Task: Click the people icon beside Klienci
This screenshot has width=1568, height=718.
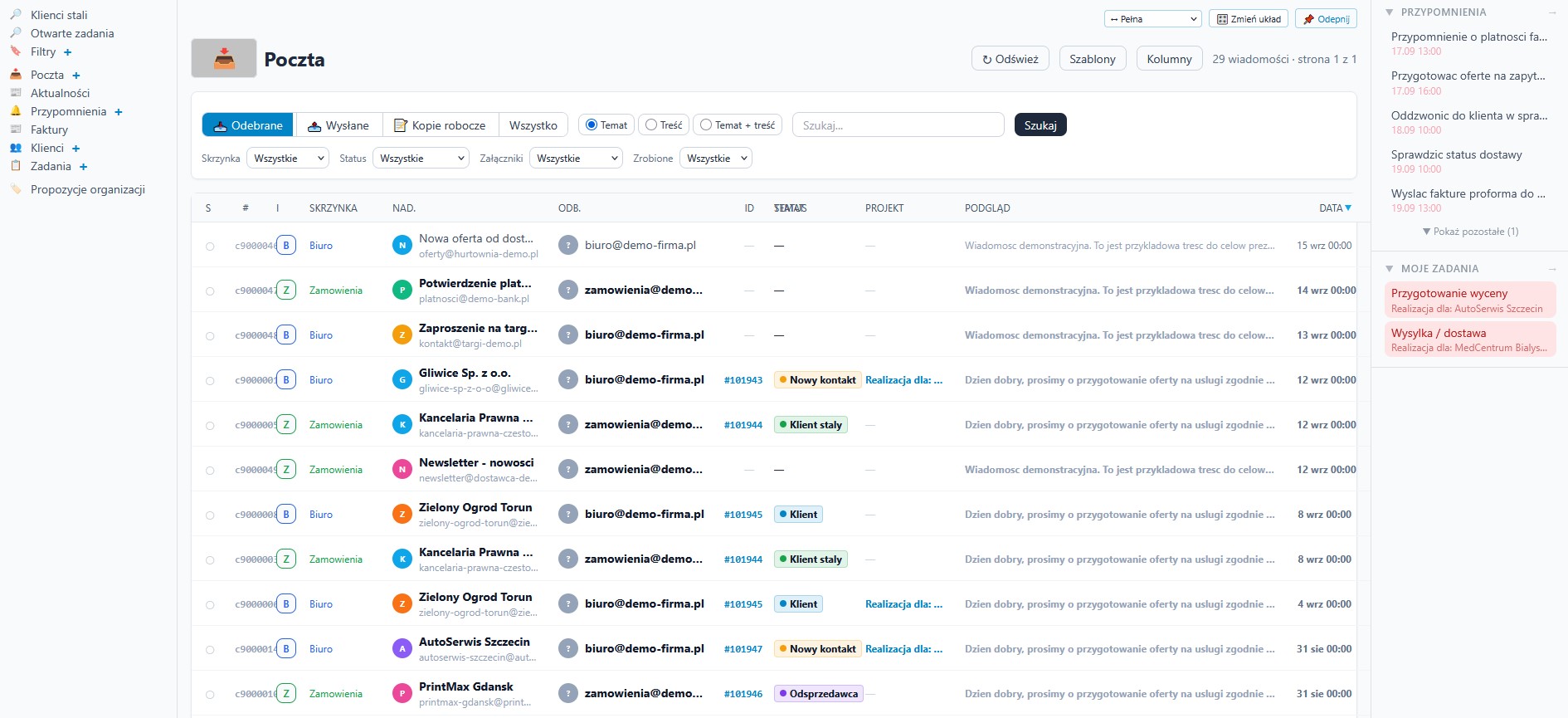Action: coord(16,148)
